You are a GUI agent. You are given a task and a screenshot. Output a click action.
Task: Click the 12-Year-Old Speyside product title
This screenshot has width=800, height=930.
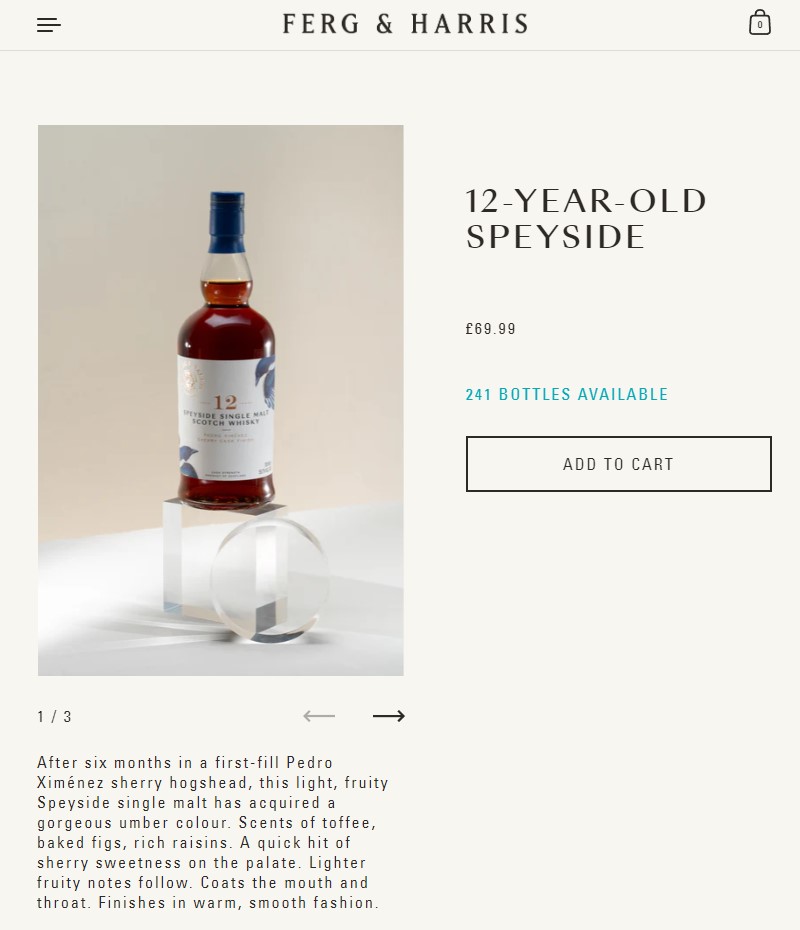coord(586,219)
